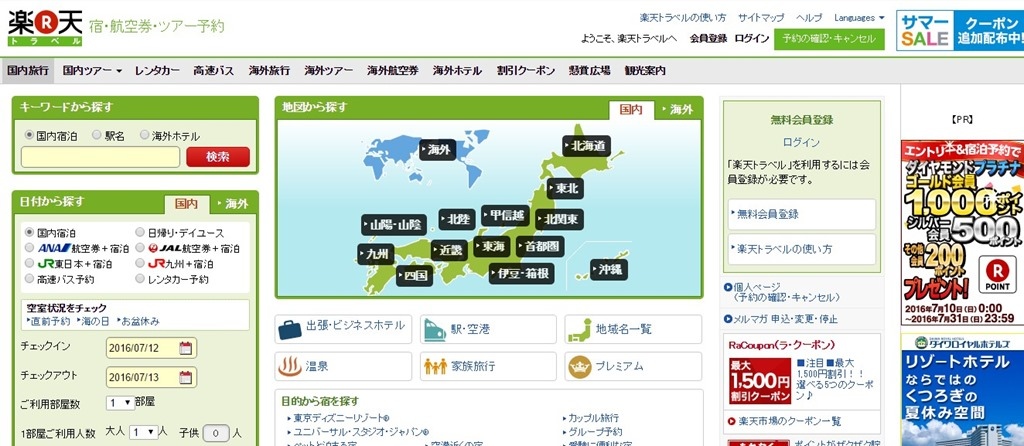Screen dimensions: 1024x446
Task: Click the hot spring onsen icon
Action: click(x=290, y=366)
